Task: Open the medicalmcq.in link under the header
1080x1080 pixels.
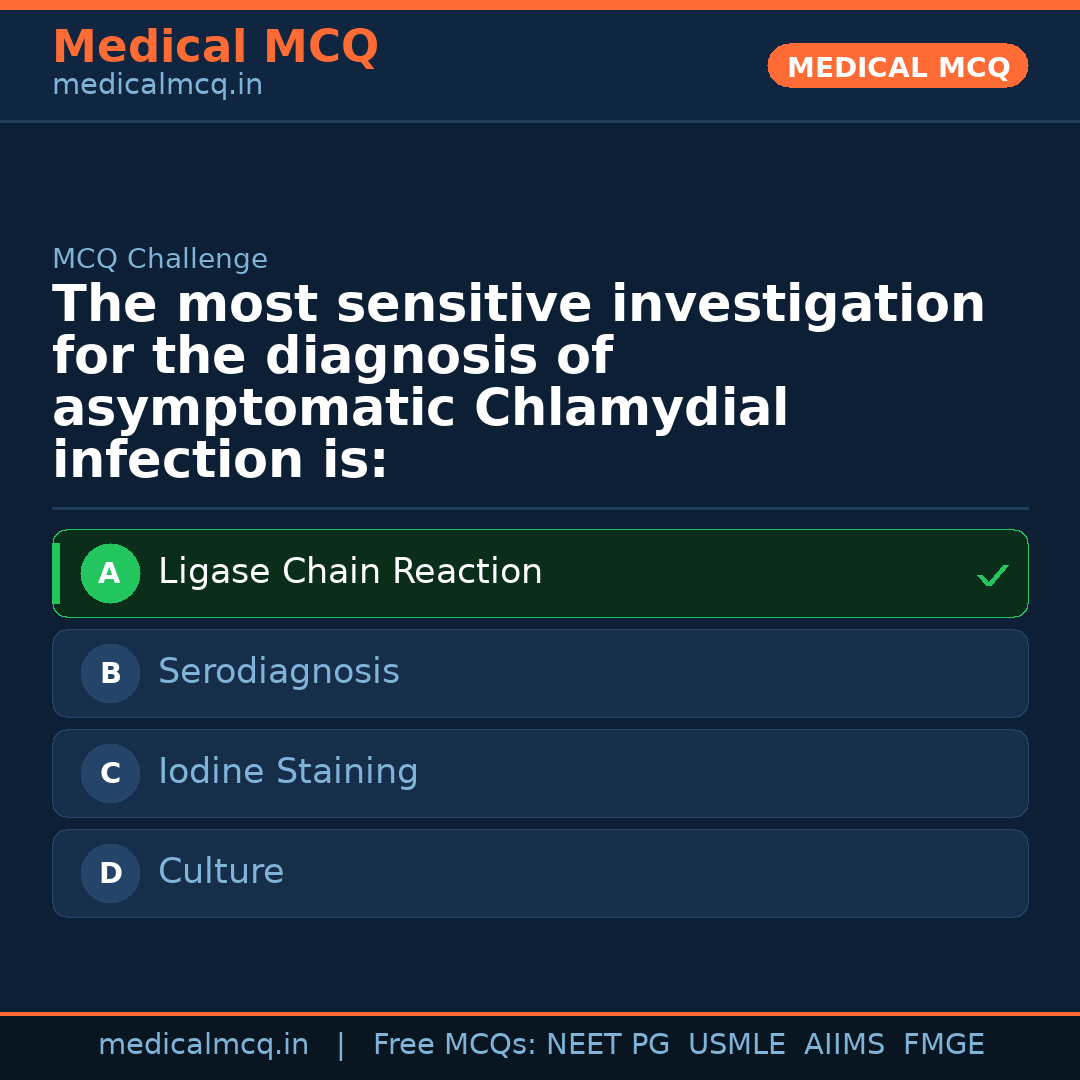Action: (x=157, y=86)
